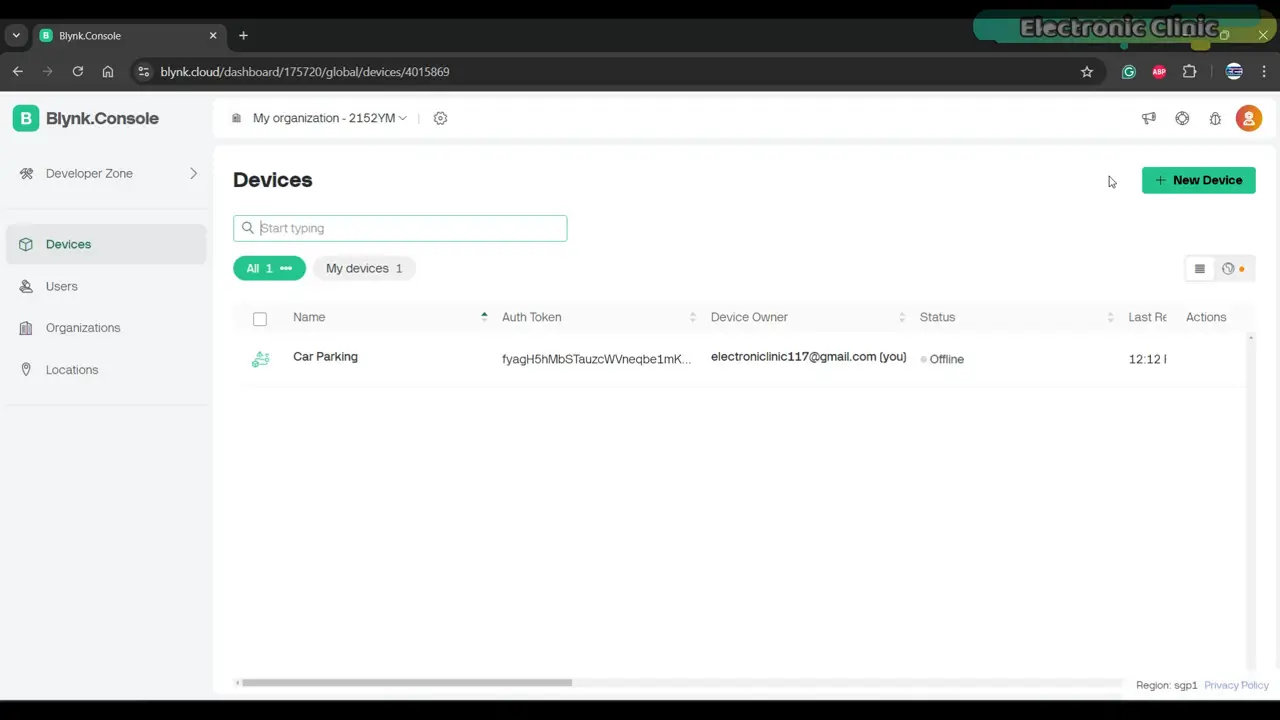Sort by Name column arrows
The image size is (1280, 720).
click(x=484, y=317)
